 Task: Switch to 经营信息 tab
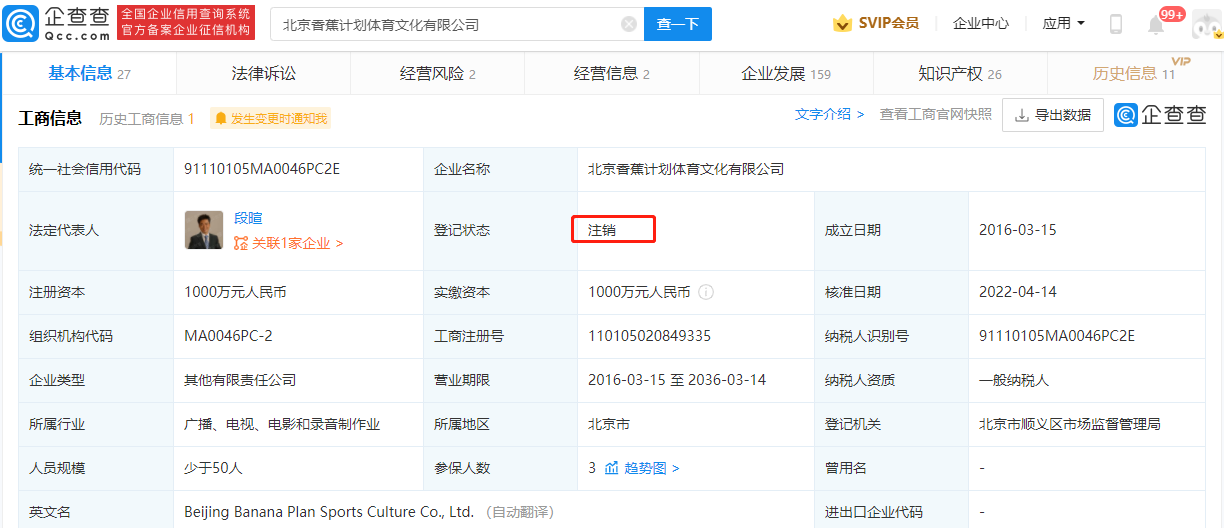click(612, 73)
